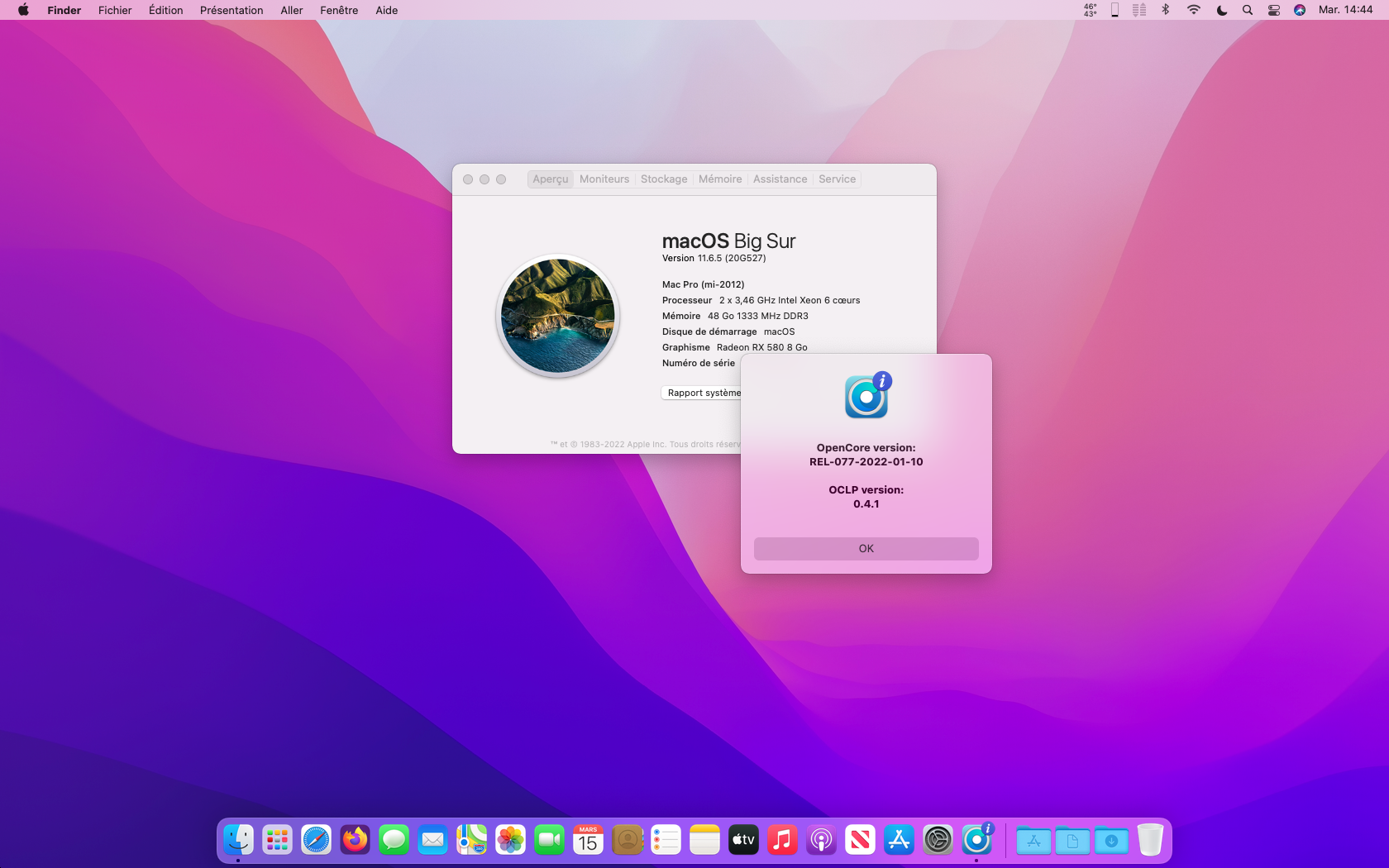
Task: Click the Disque de démarrage line
Action: (x=728, y=331)
